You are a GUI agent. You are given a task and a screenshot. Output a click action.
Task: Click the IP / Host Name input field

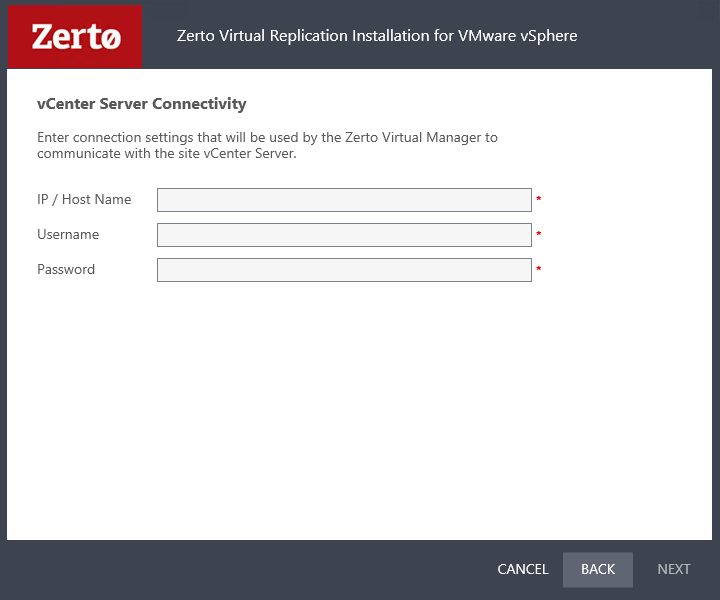click(x=344, y=200)
